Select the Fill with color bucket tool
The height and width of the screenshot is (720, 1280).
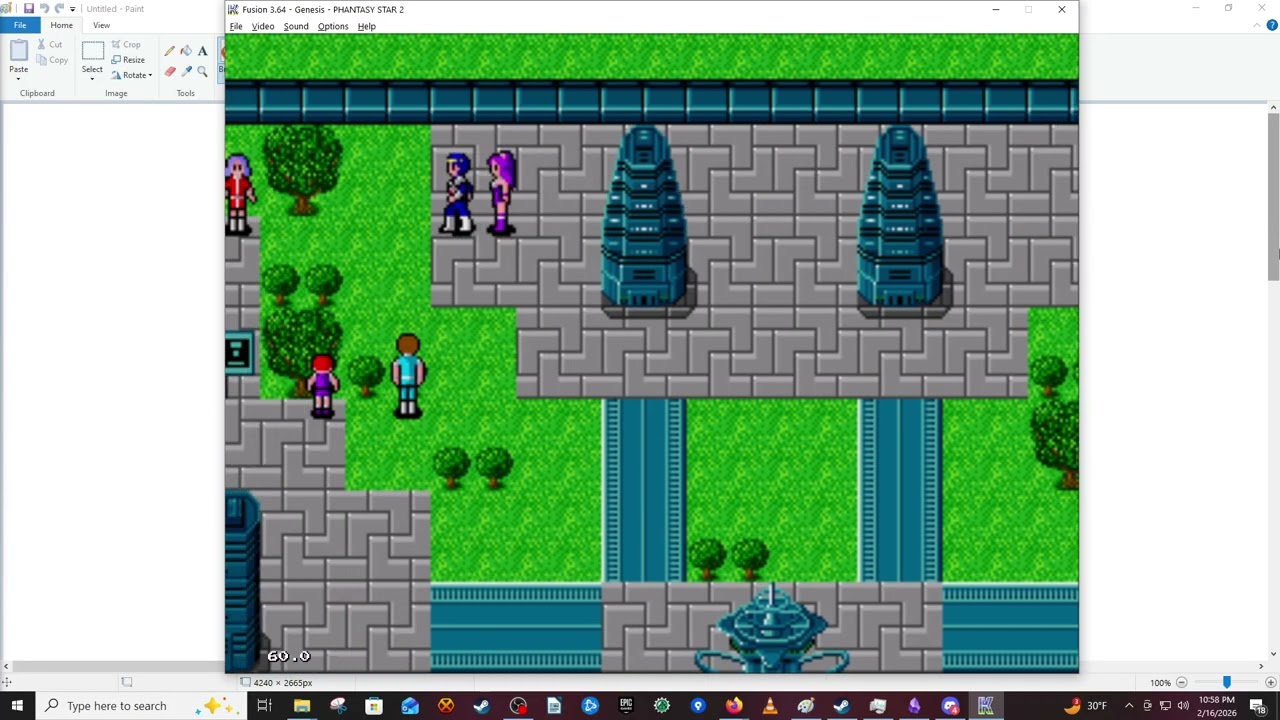pyautogui.click(x=186, y=51)
